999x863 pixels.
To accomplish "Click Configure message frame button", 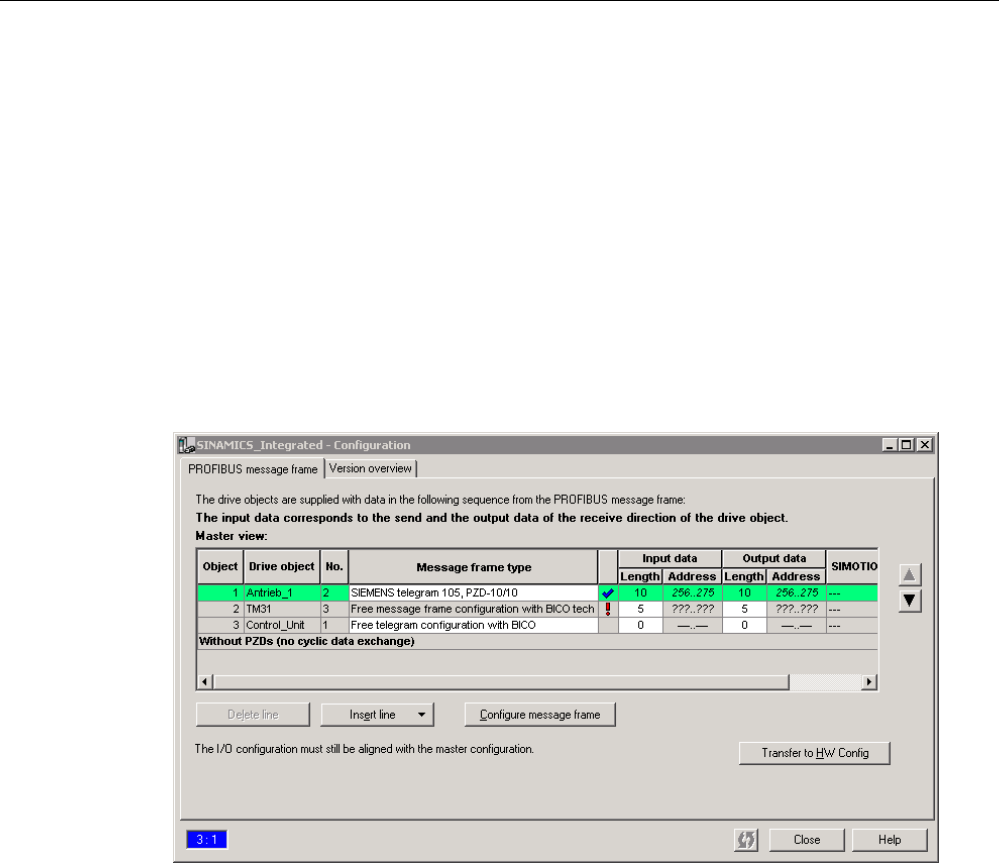I will point(540,715).
